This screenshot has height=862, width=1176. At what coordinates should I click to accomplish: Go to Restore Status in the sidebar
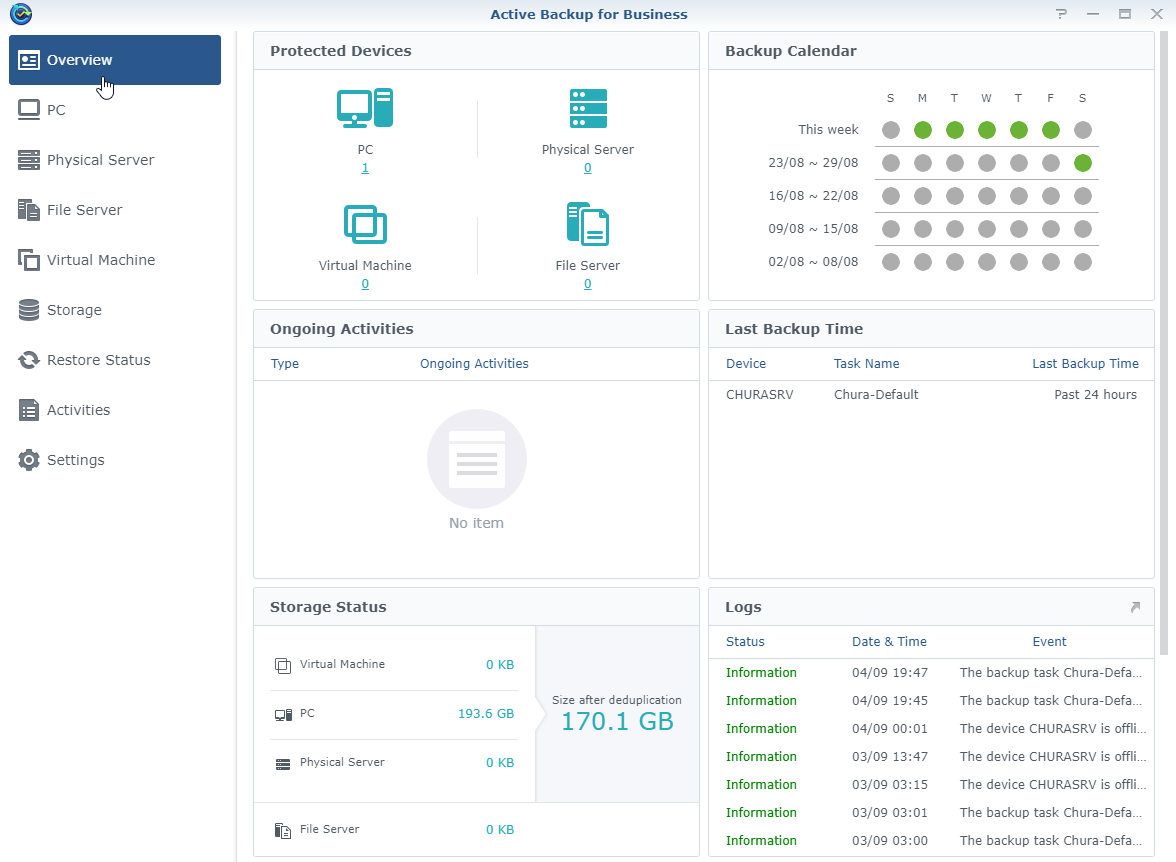coord(98,360)
